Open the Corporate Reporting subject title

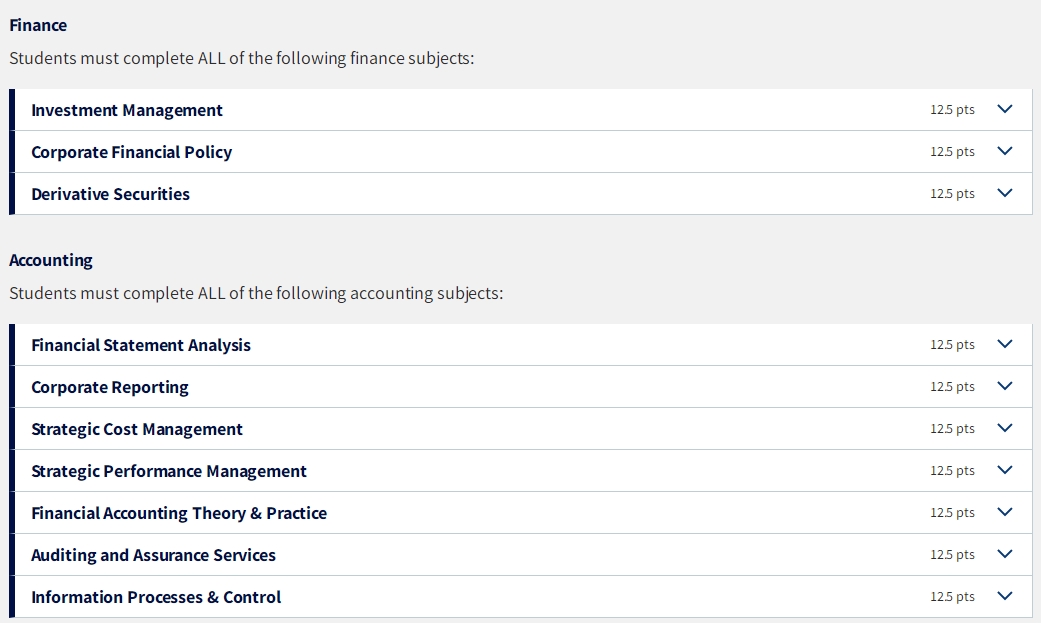click(x=110, y=387)
